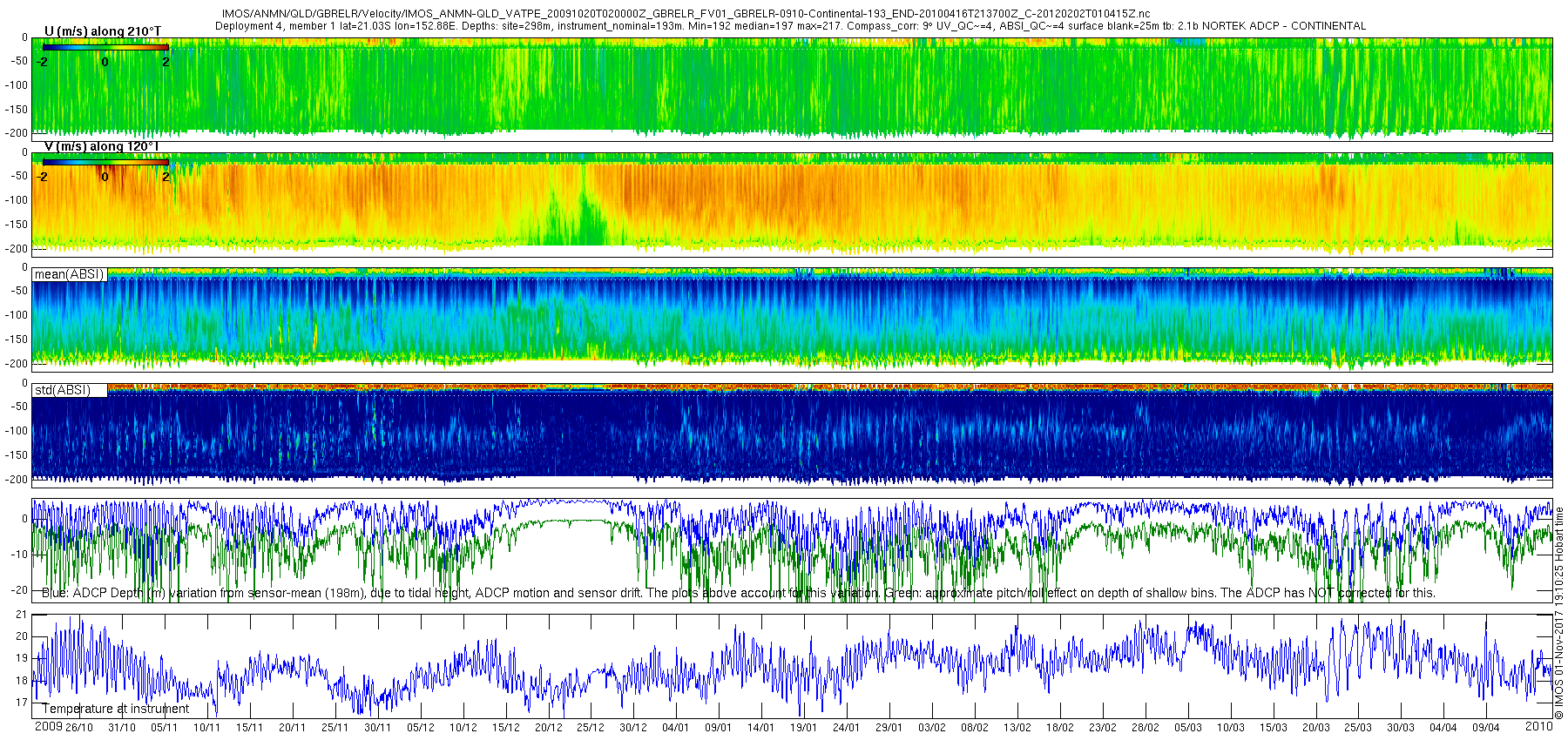The image size is (1568, 740).
Task: Click the 26/10 date tick label
Action: click(x=78, y=728)
